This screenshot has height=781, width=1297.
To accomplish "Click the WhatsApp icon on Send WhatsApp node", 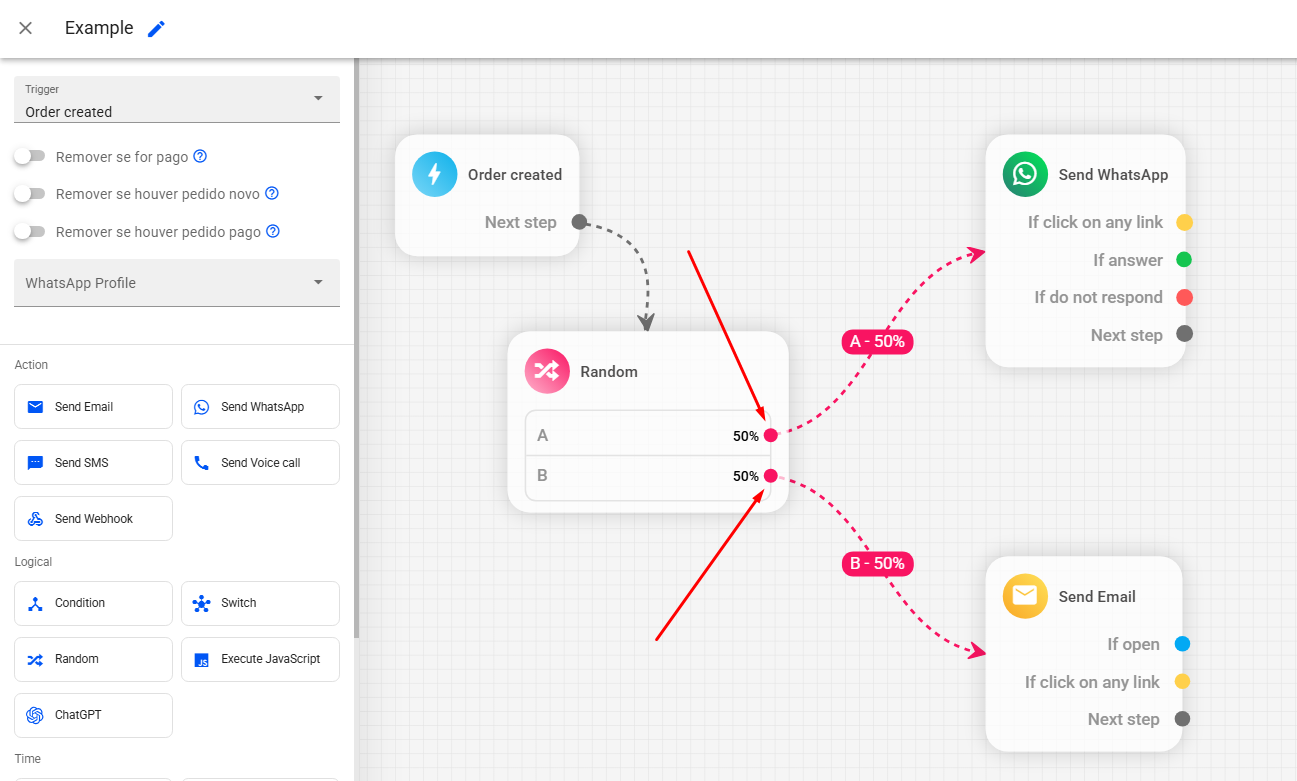I will point(1024,174).
